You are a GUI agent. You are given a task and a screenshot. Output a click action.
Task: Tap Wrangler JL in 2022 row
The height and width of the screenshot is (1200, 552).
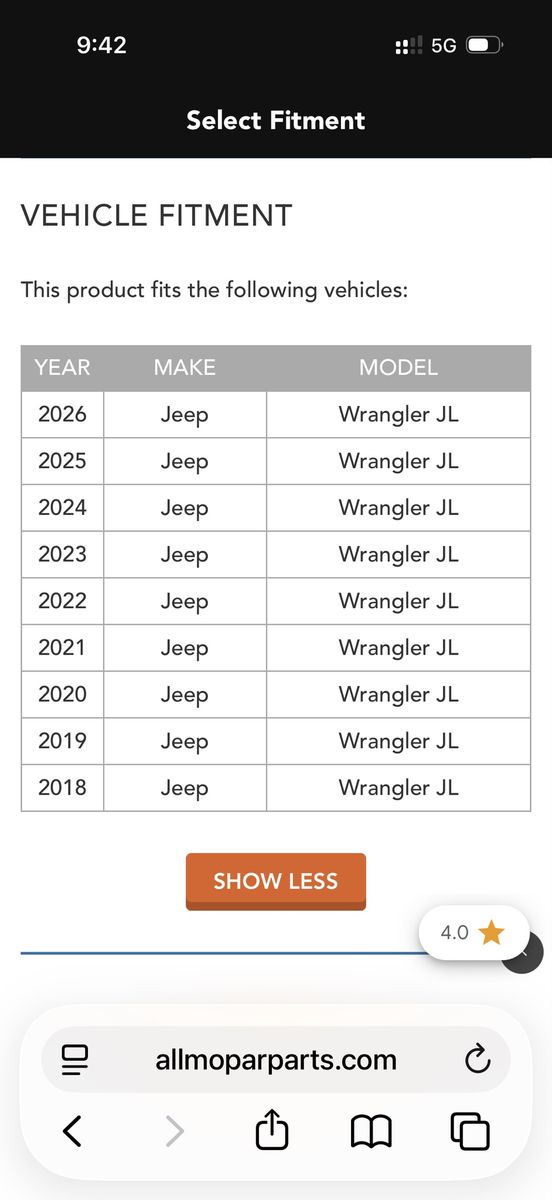[x=398, y=601]
